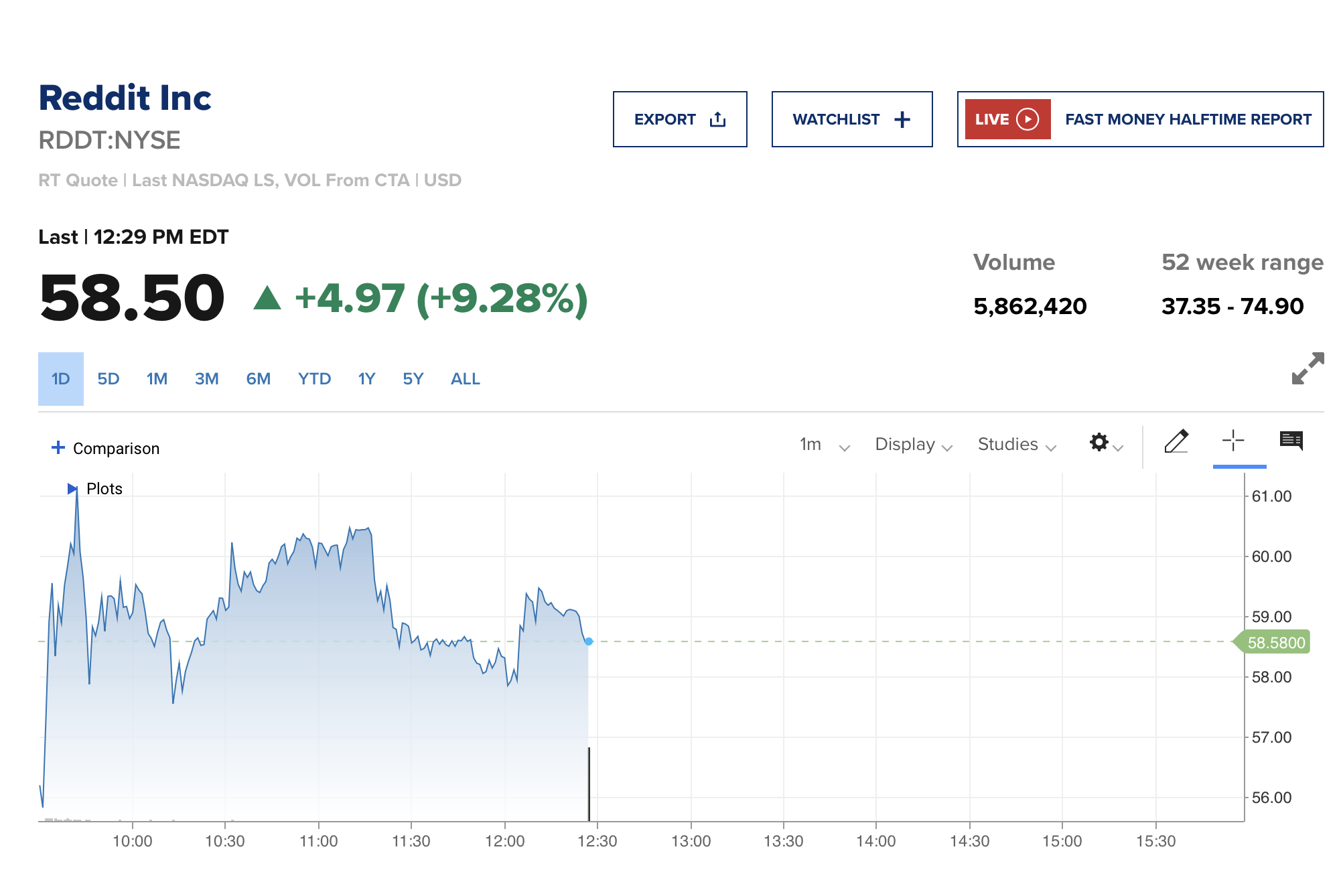Play the LIVE broadcast icon
The image size is (1341, 896).
1027,119
